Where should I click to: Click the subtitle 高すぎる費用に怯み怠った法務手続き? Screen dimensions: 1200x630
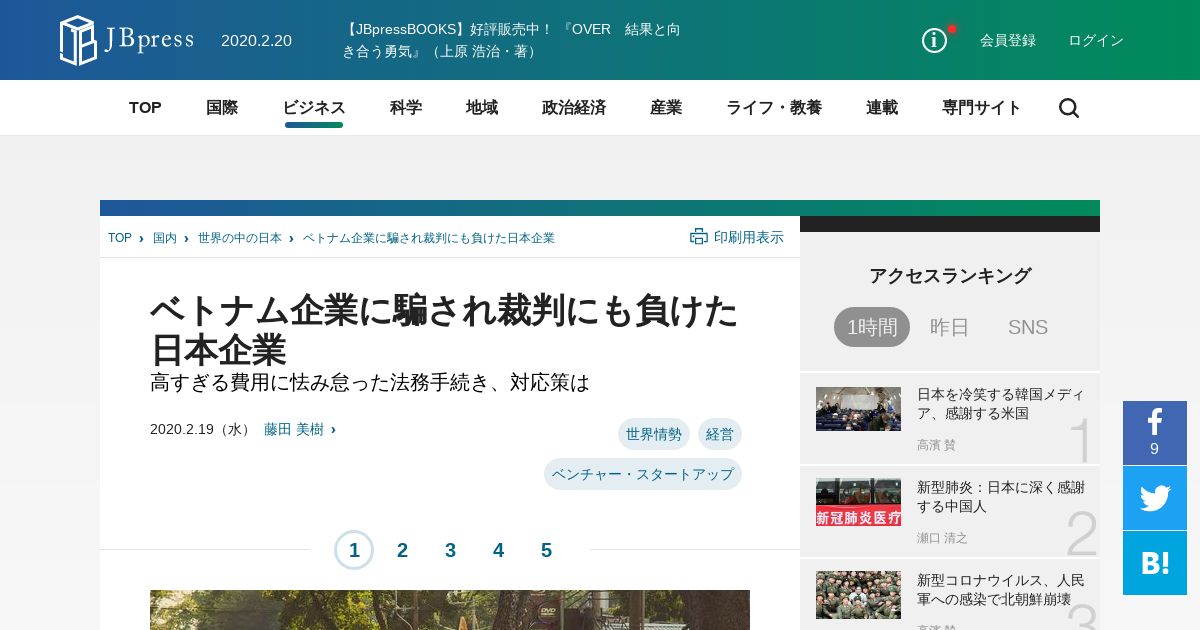(x=370, y=383)
